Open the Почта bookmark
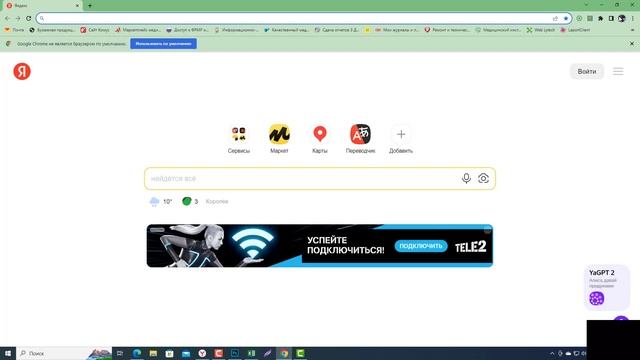This screenshot has height=360, width=640. pyautogui.click(x=14, y=30)
